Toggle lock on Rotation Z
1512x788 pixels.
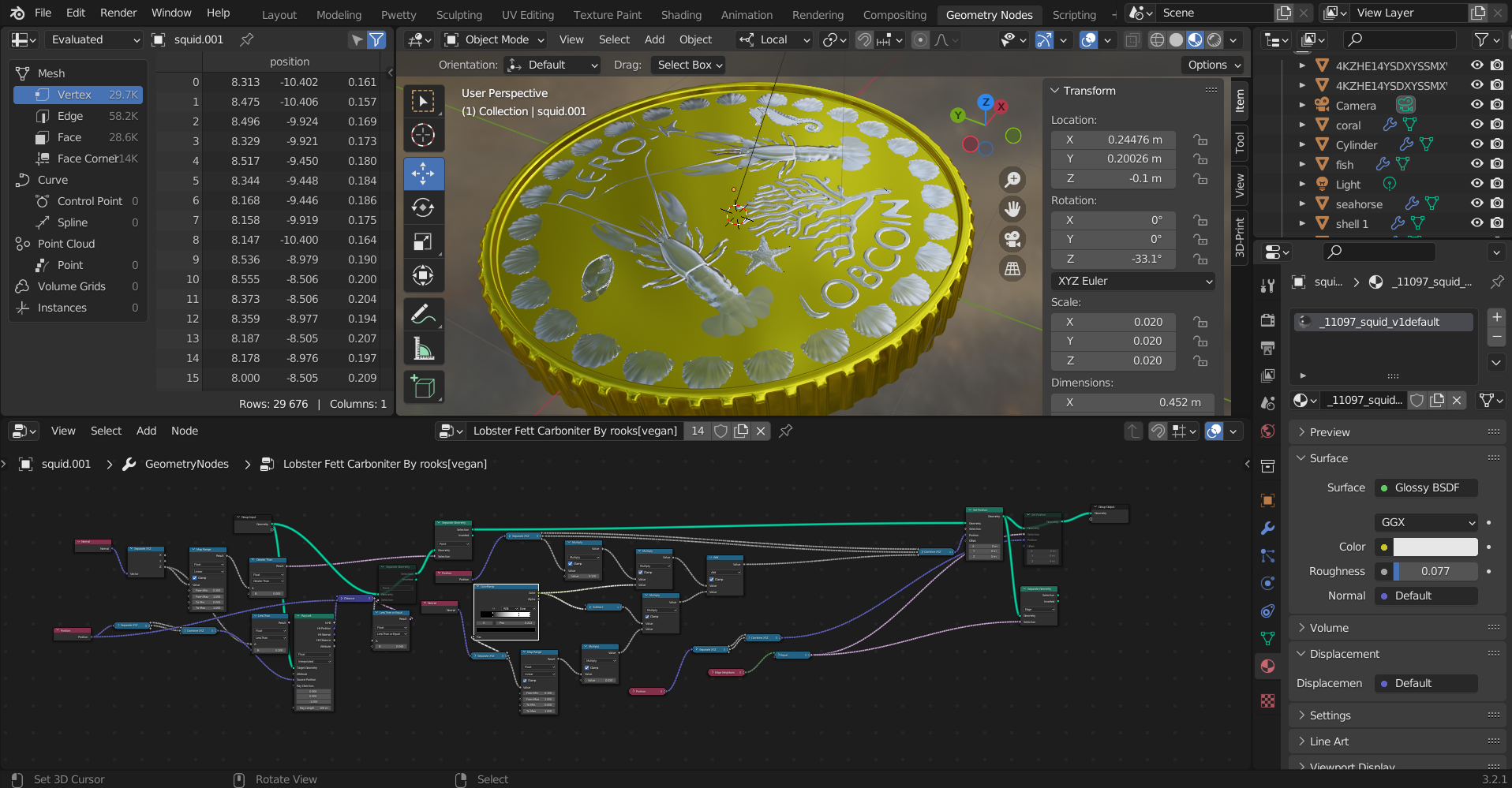point(1200,259)
